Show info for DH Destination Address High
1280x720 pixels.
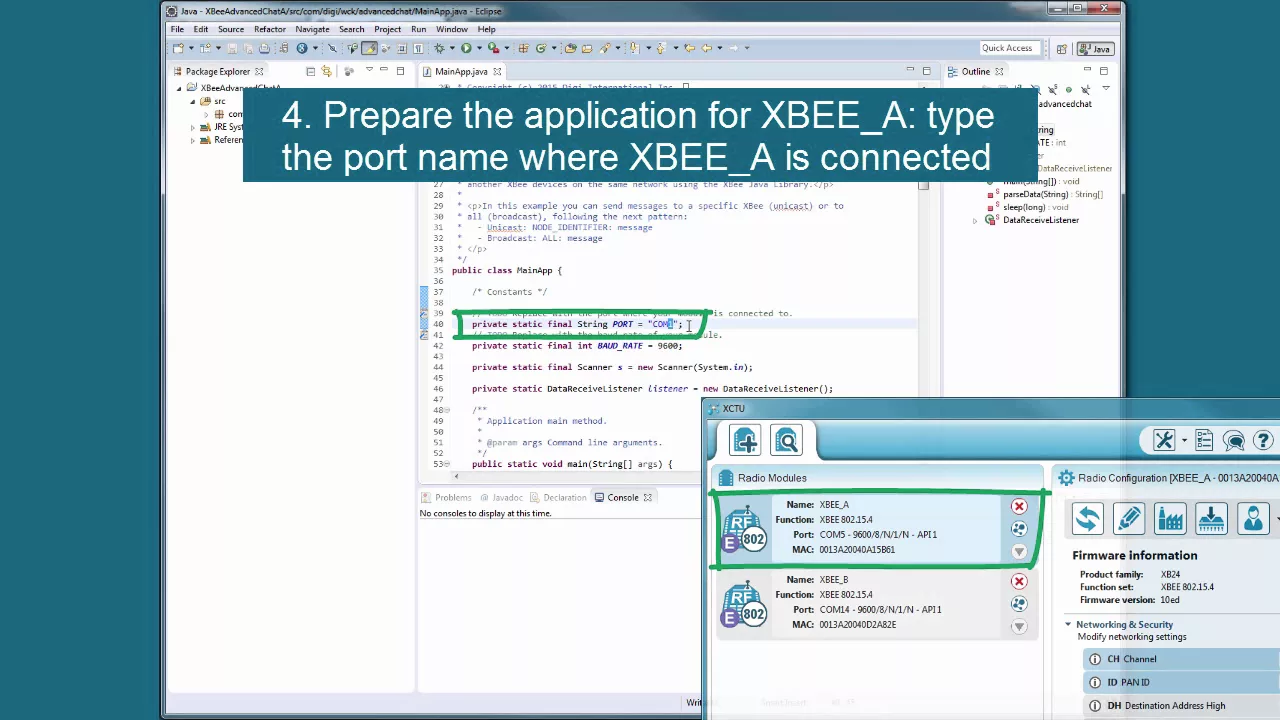1095,706
